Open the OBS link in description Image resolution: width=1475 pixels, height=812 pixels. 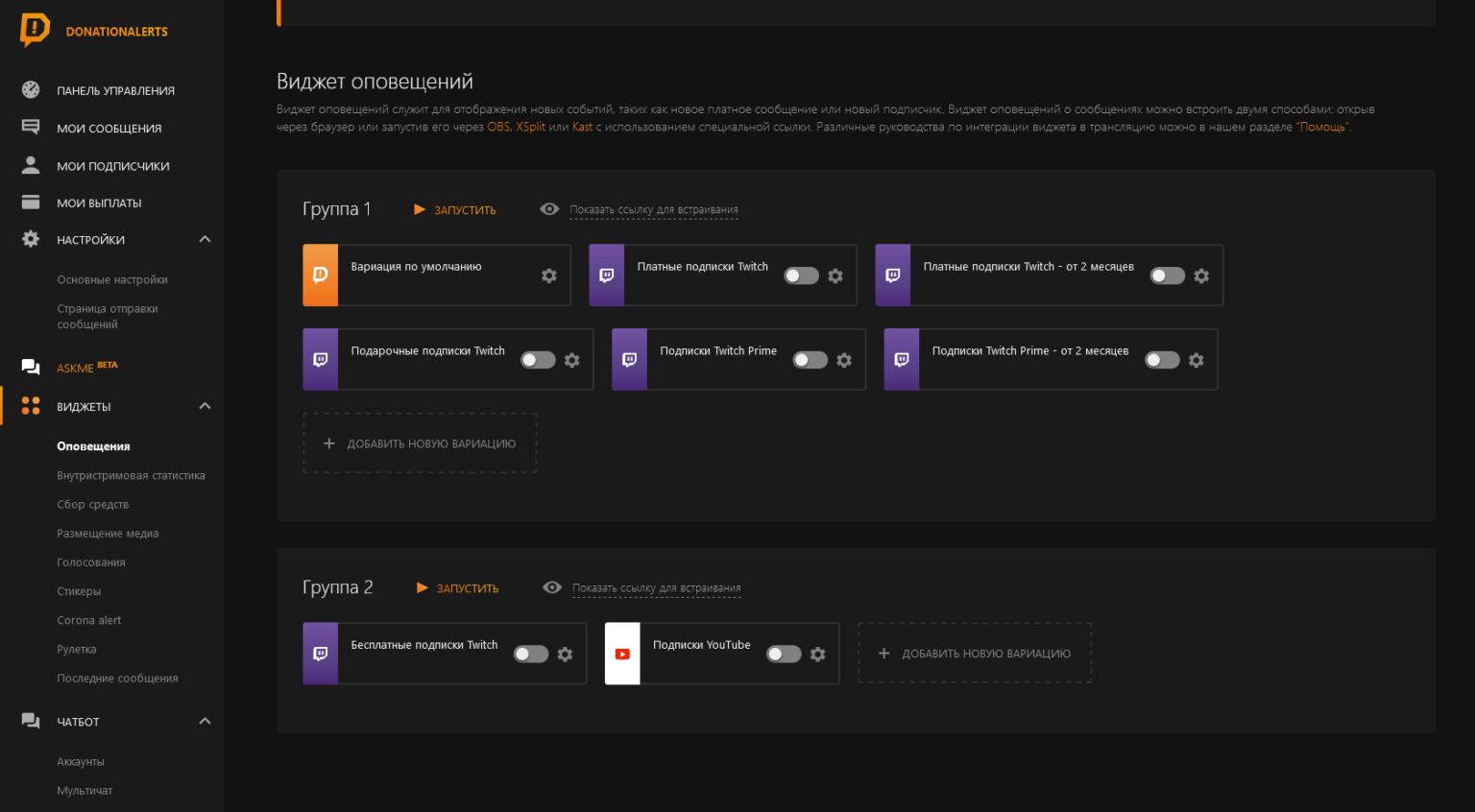tap(498, 127)
